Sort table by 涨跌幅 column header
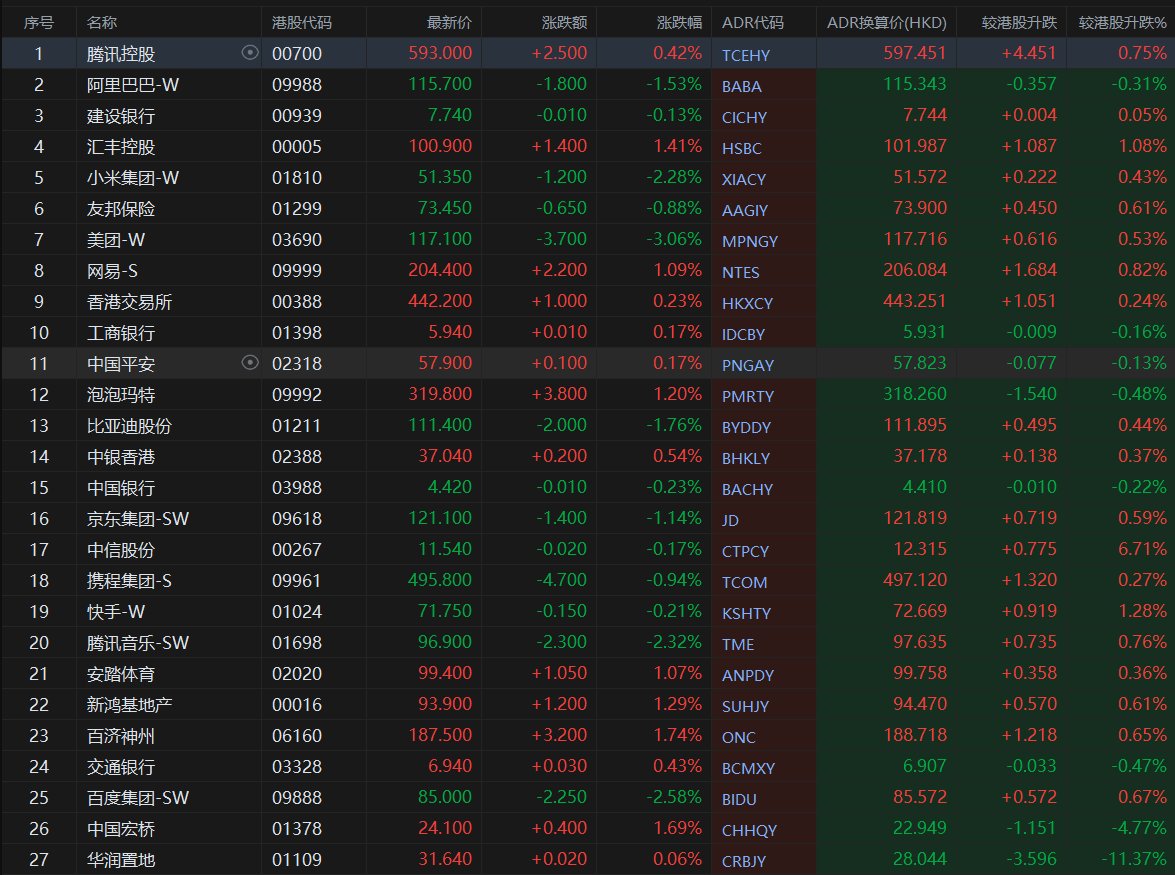Viewport: 1175px width, 875px height. tap(680, 22)
